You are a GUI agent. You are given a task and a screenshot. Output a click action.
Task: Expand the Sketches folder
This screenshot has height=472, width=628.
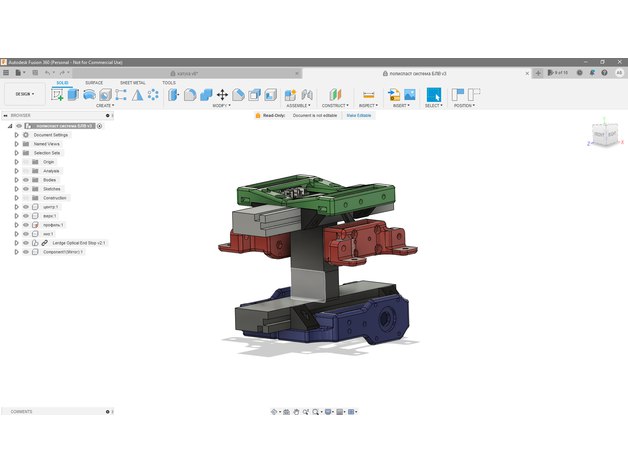click(x=16, y=189)
